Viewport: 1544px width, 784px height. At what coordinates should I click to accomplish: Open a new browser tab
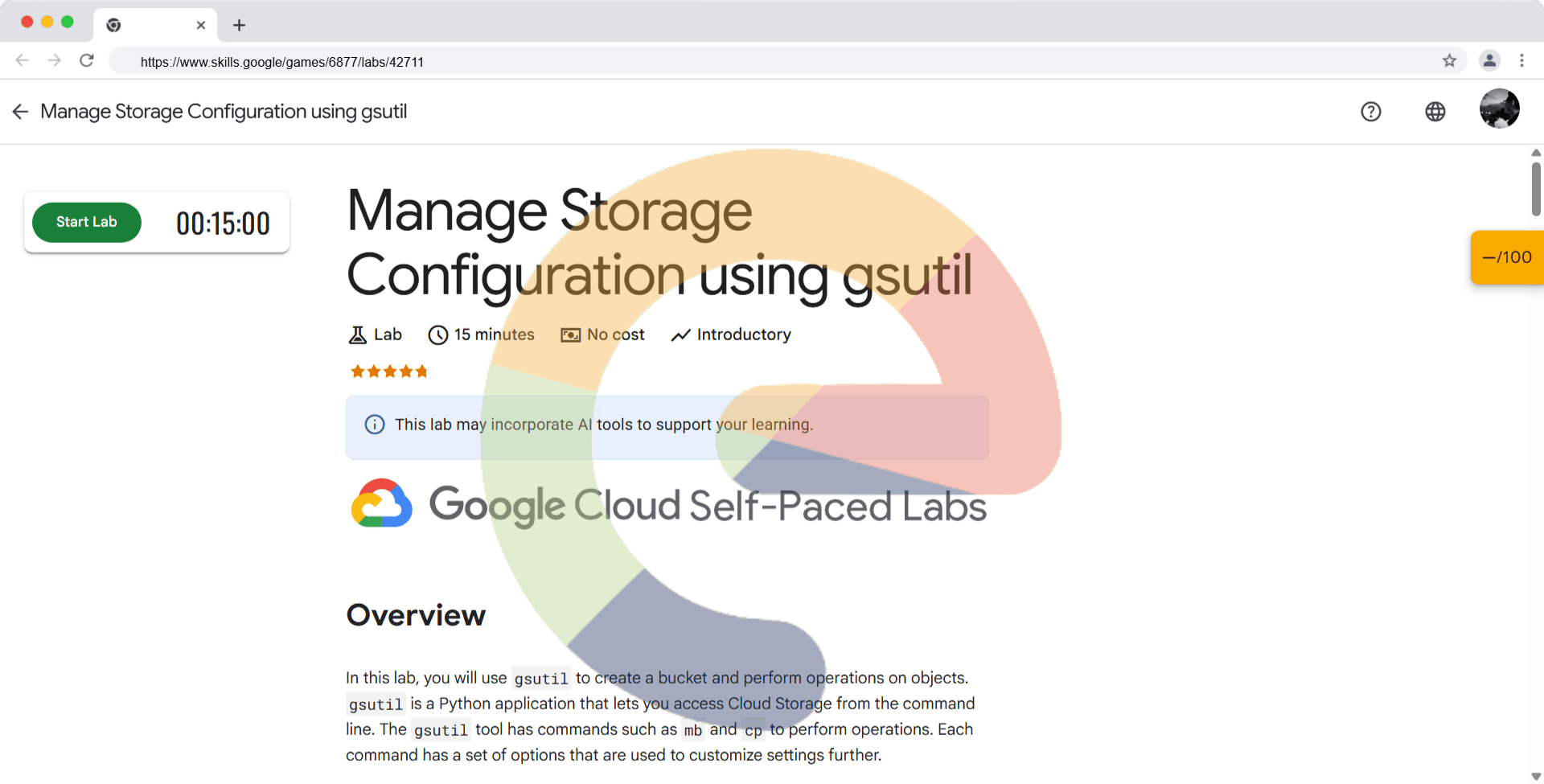pos(239,25)
